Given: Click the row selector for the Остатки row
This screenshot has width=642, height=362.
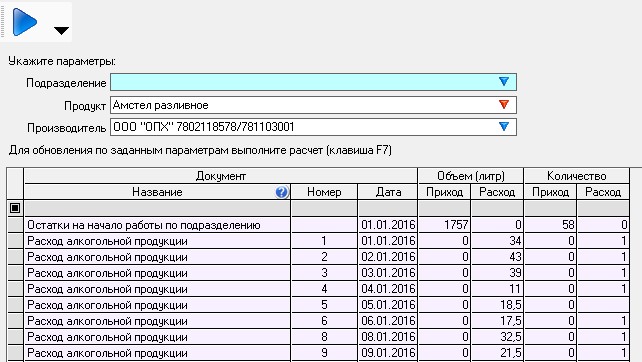Looking at the screenshot, I should pyautogui.click(x=16, y=225).
